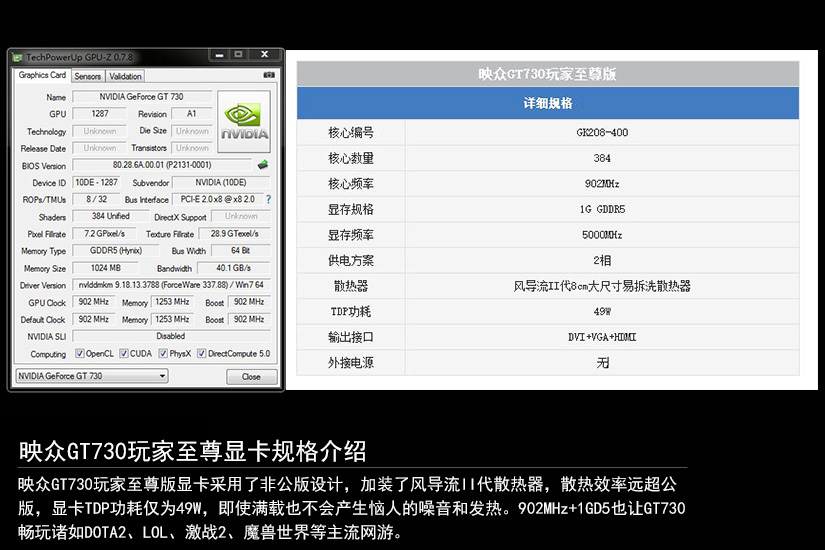
Task: Switch to the Validation tab
Action: click(125, 76)
